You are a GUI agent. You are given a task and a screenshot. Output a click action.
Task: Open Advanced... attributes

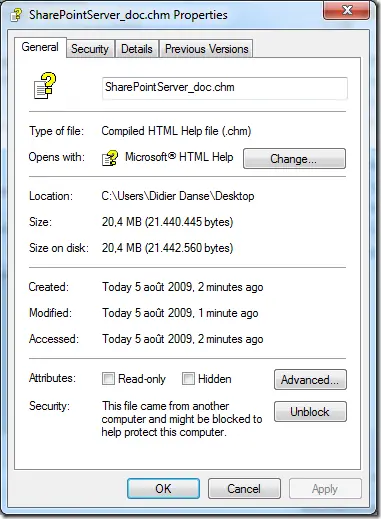310,380
